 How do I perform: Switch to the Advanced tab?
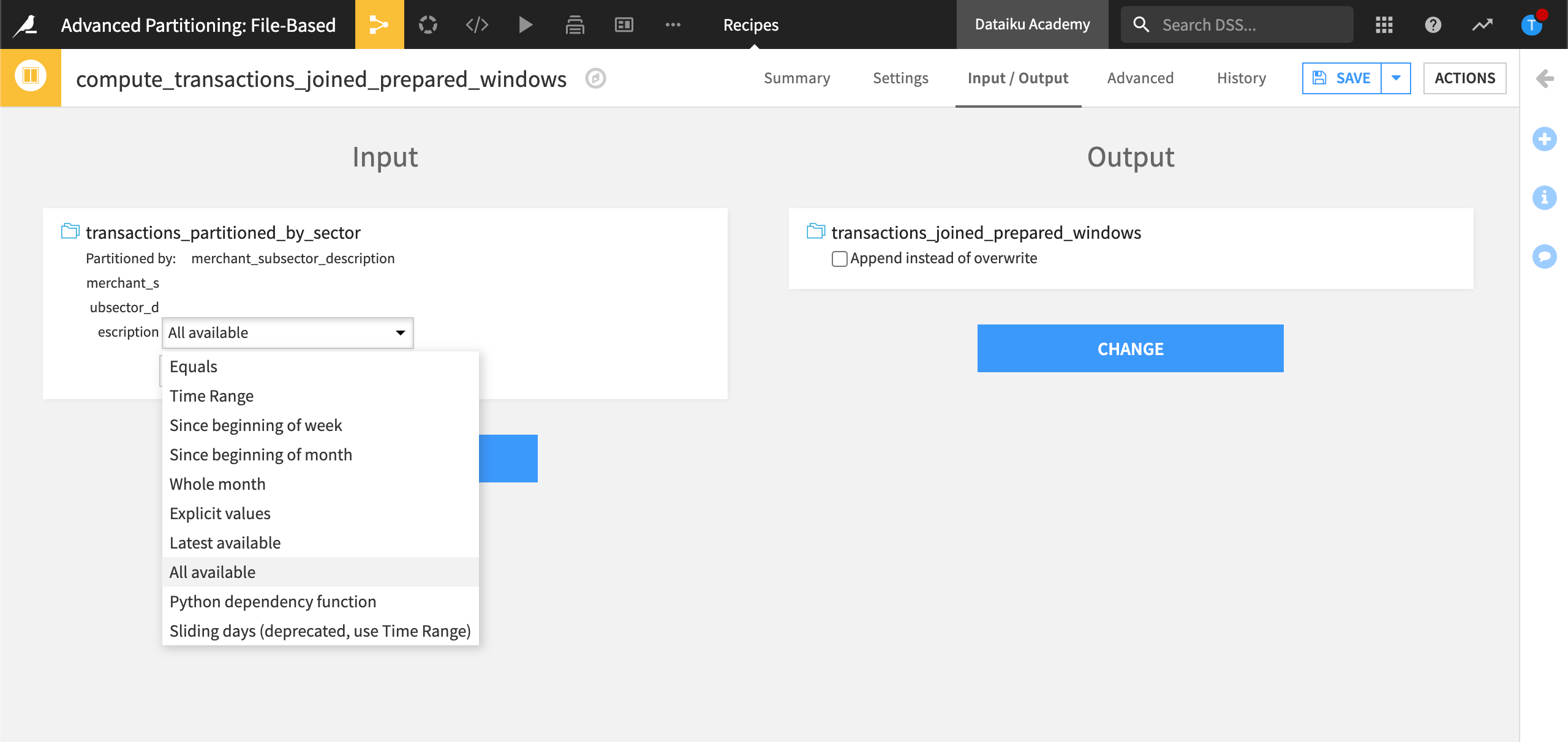pos(1139,78)
